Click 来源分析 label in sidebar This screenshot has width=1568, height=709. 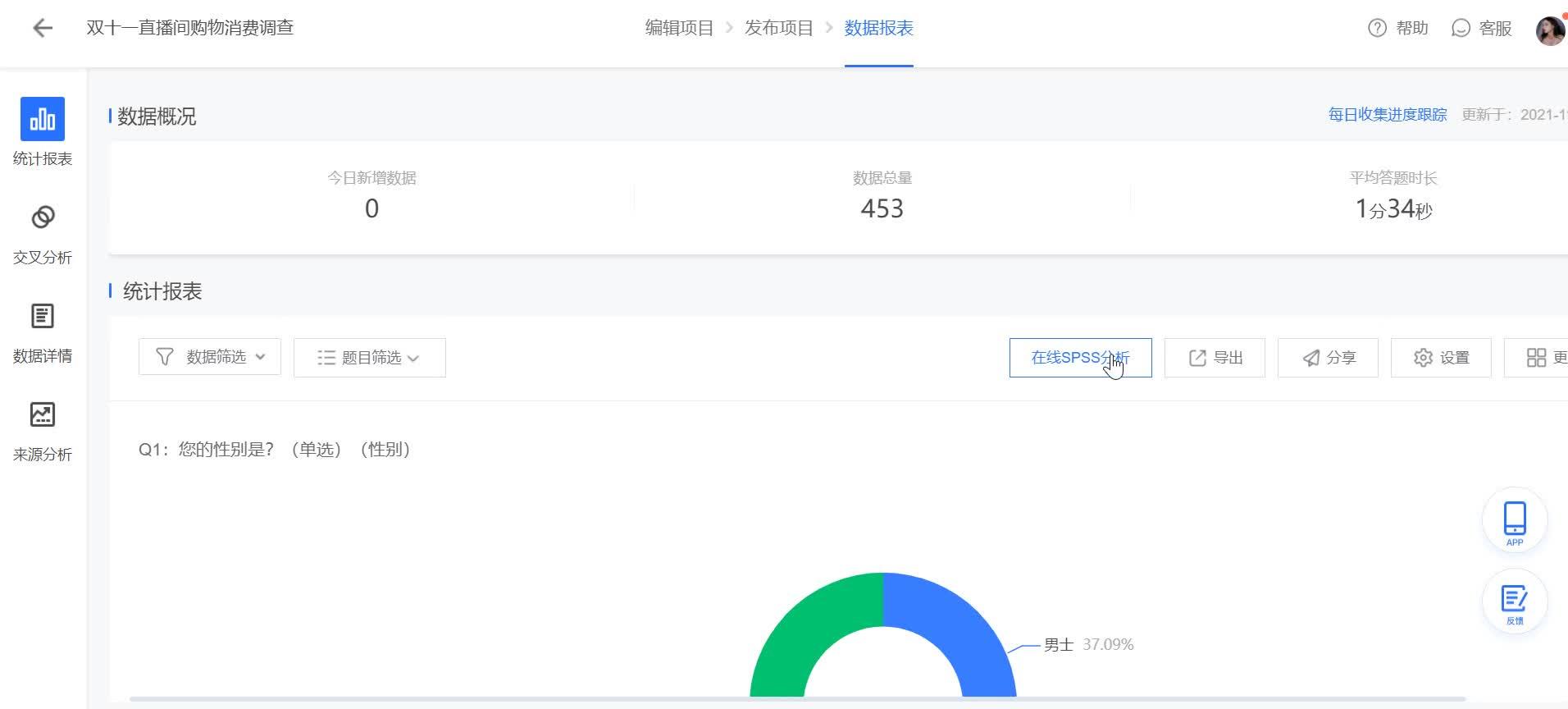(43, 455)
